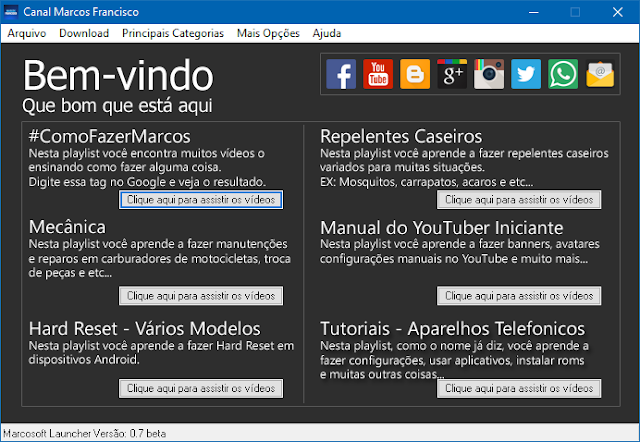Open the Download menu
The height and width of the screenshot is (442, 640).
point(84,33)
